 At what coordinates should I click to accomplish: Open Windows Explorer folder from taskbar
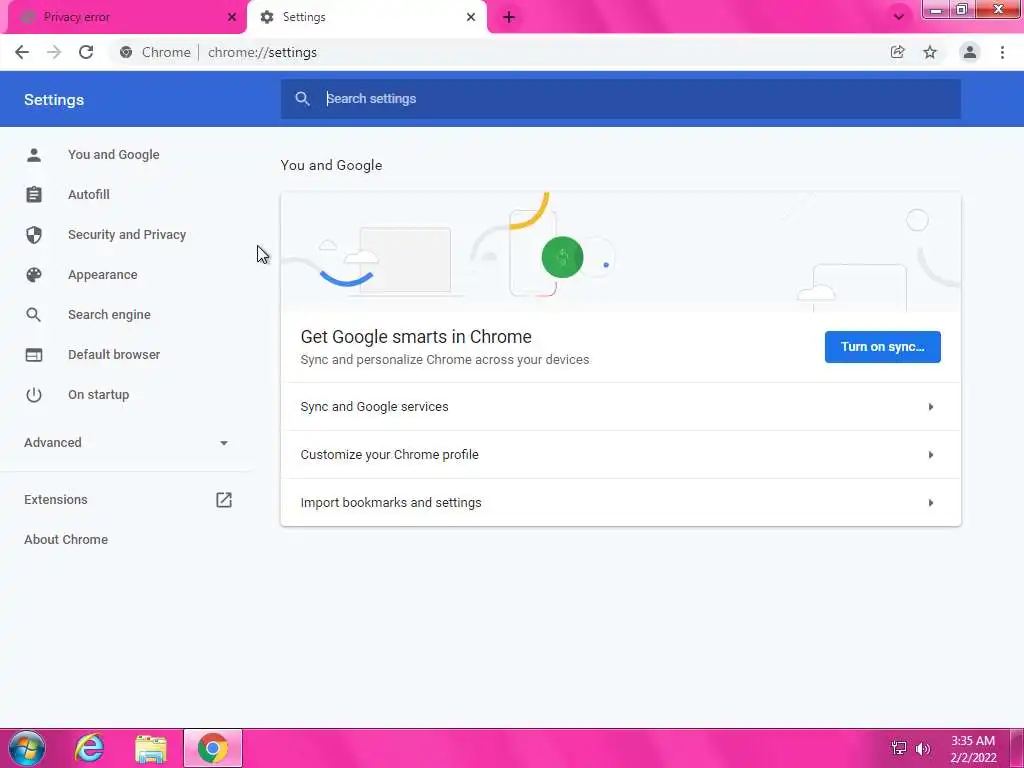(x=151, y=748)
